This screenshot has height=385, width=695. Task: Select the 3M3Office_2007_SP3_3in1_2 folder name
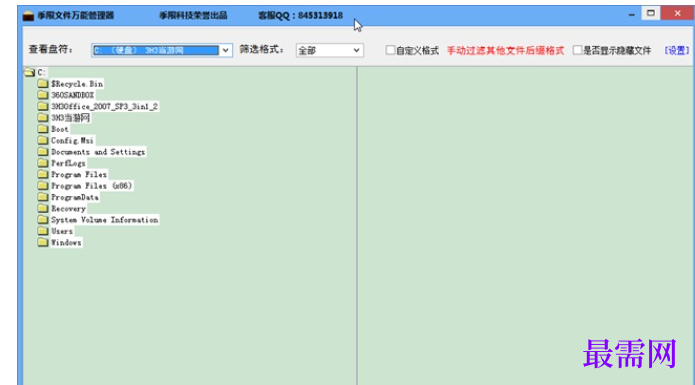click(x=105, y=106)
